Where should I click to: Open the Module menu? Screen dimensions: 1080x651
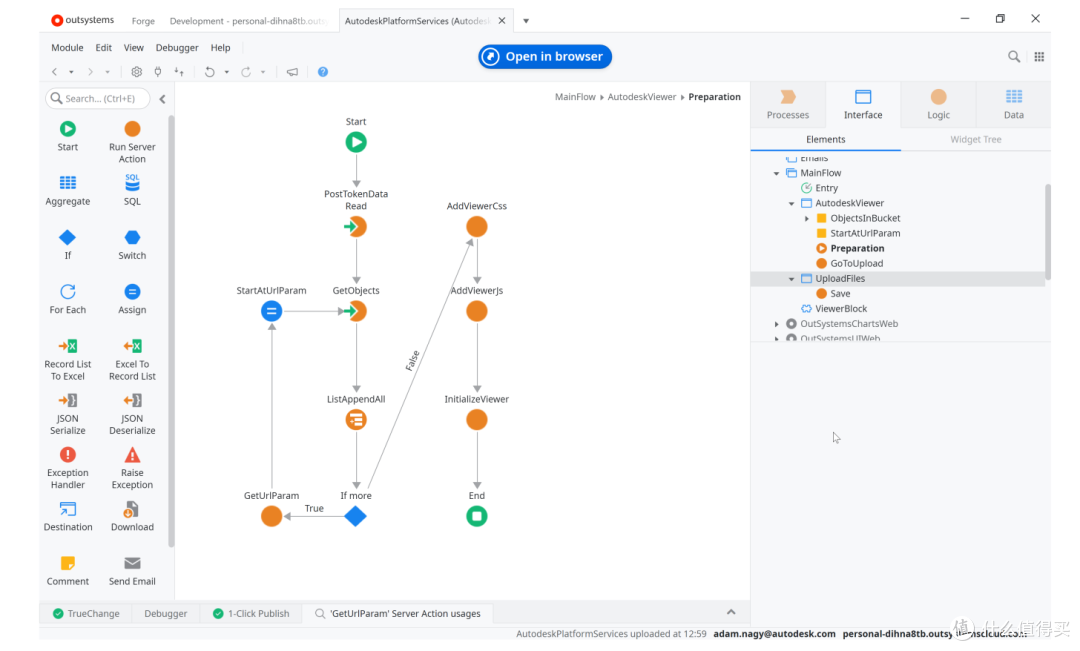(67, 48)
